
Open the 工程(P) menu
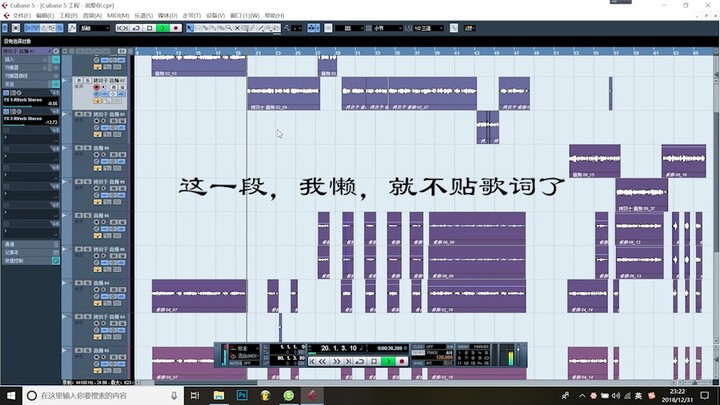[x=68, y=16]
